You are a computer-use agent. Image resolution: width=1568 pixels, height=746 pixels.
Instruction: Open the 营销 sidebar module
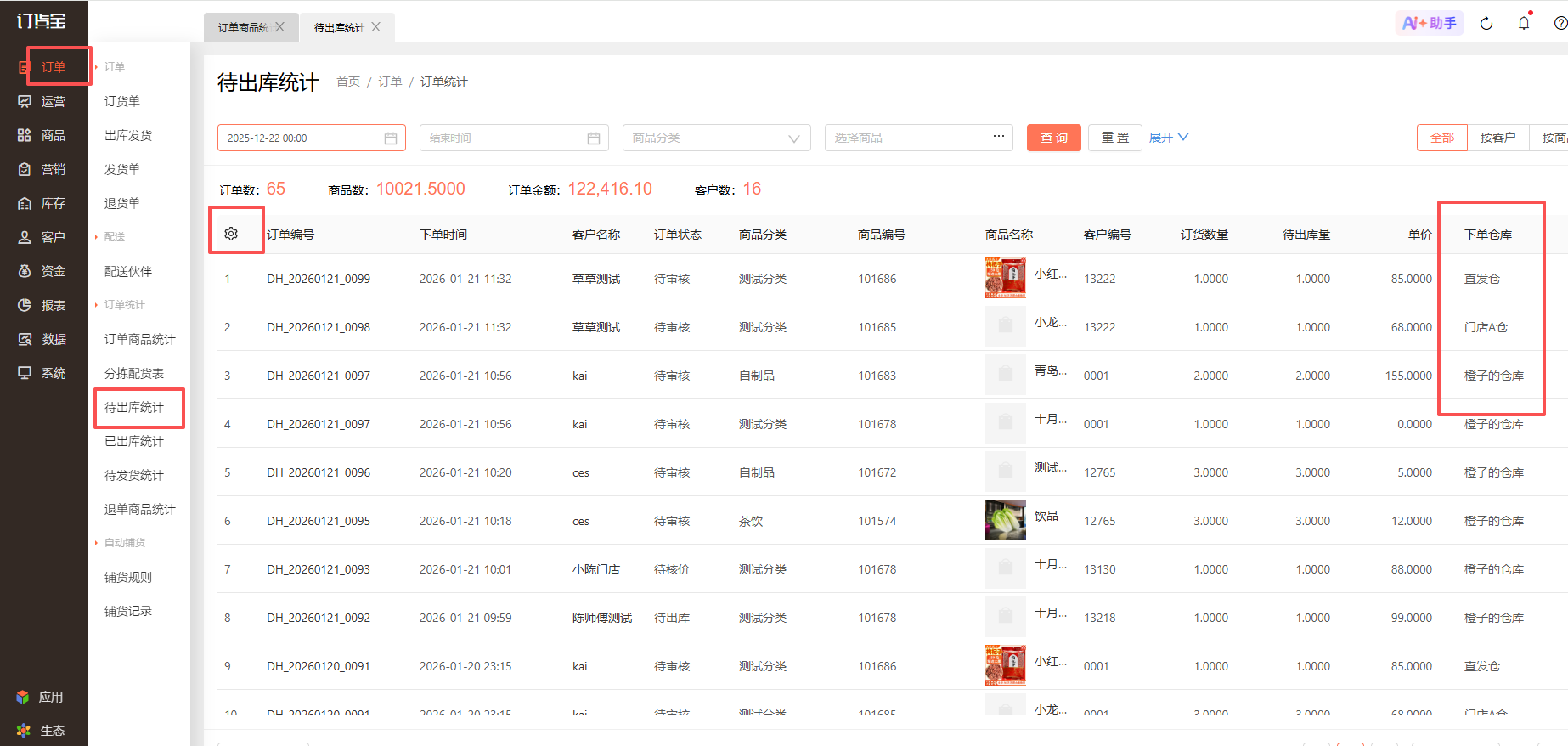point(42,169)
